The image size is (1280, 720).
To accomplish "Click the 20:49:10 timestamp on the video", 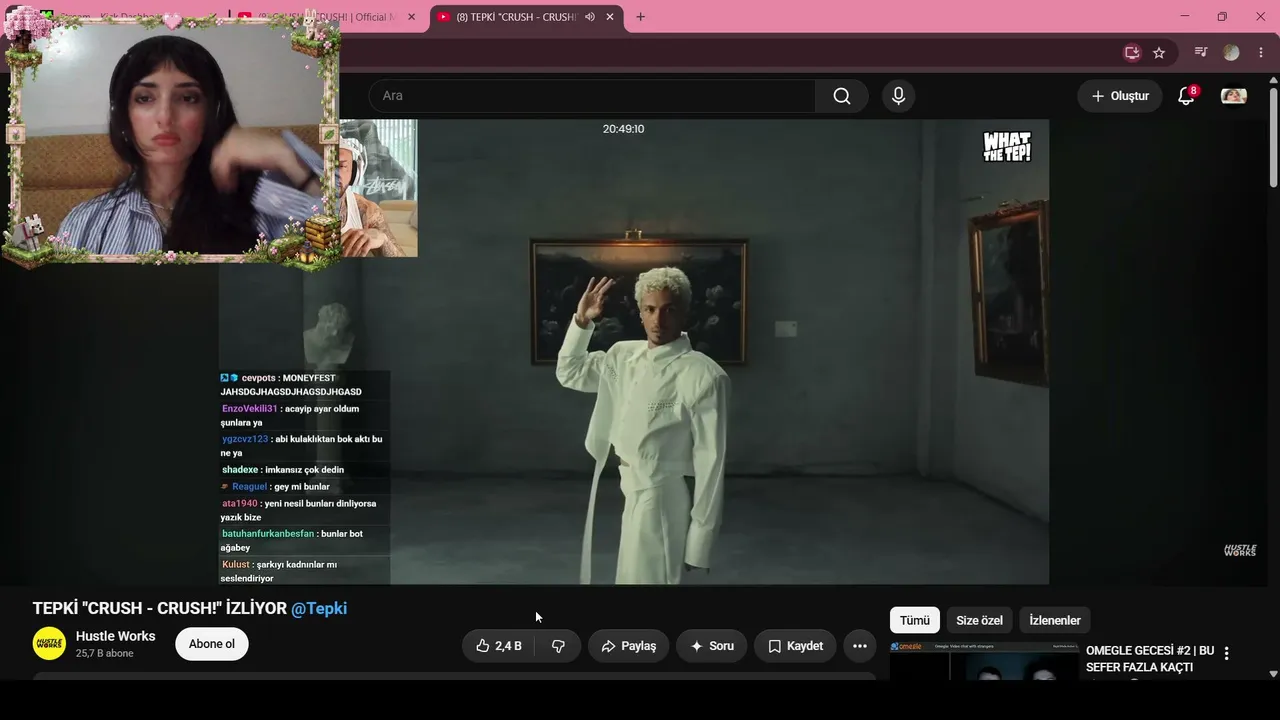I will (x=623, y=129).
